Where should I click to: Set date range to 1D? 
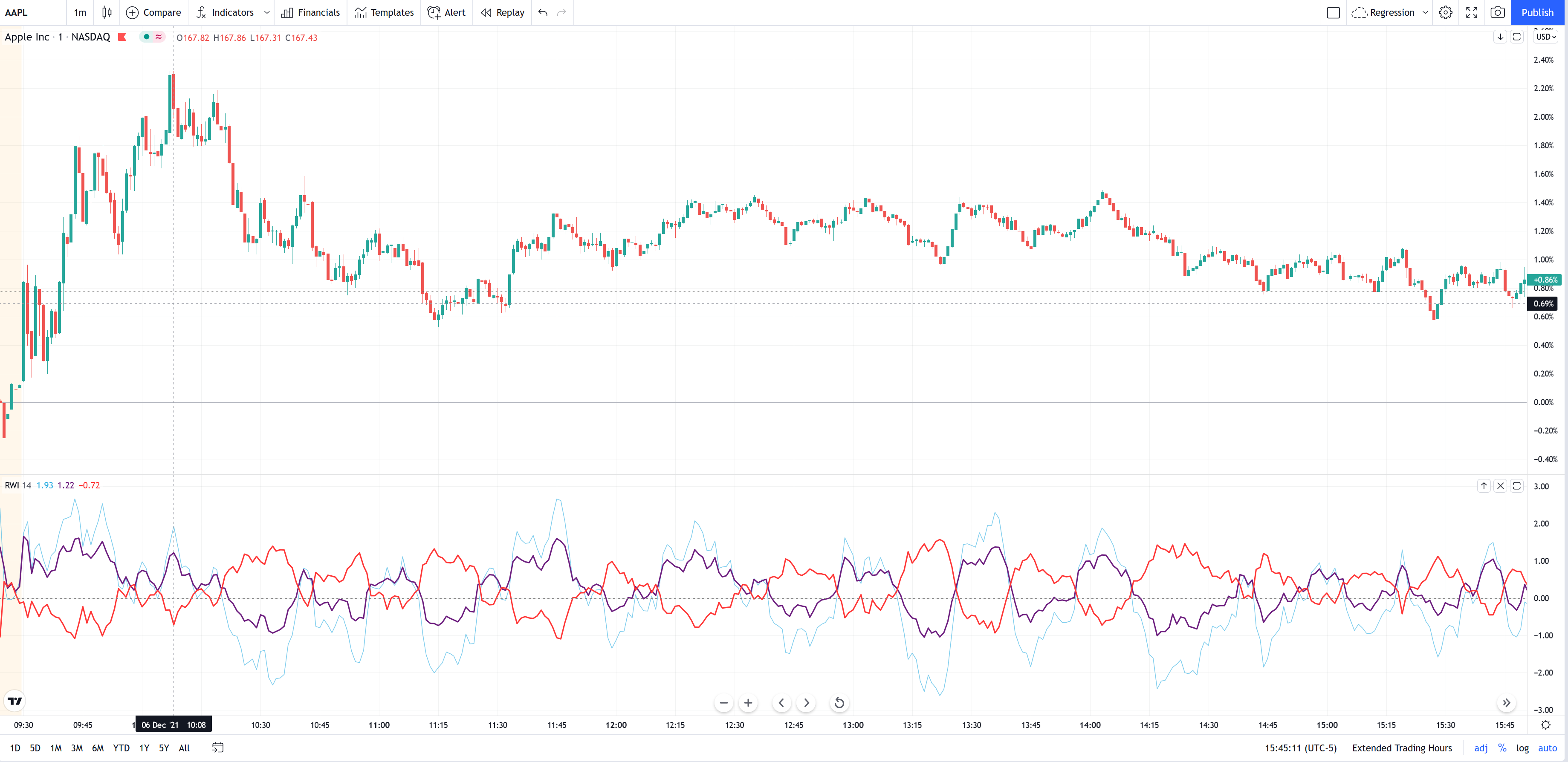(x=15, y=748)
